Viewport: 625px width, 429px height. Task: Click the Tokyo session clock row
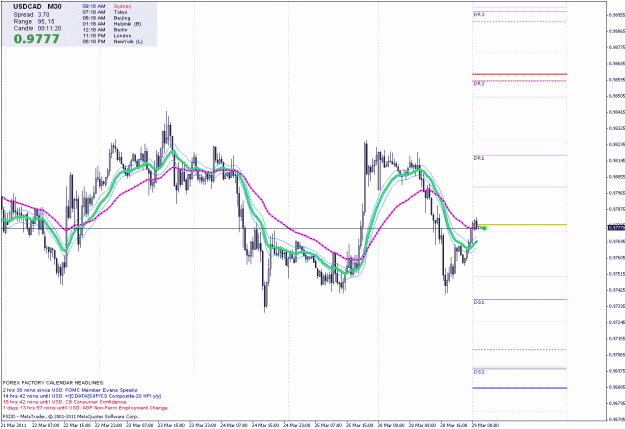pos(104,12)
